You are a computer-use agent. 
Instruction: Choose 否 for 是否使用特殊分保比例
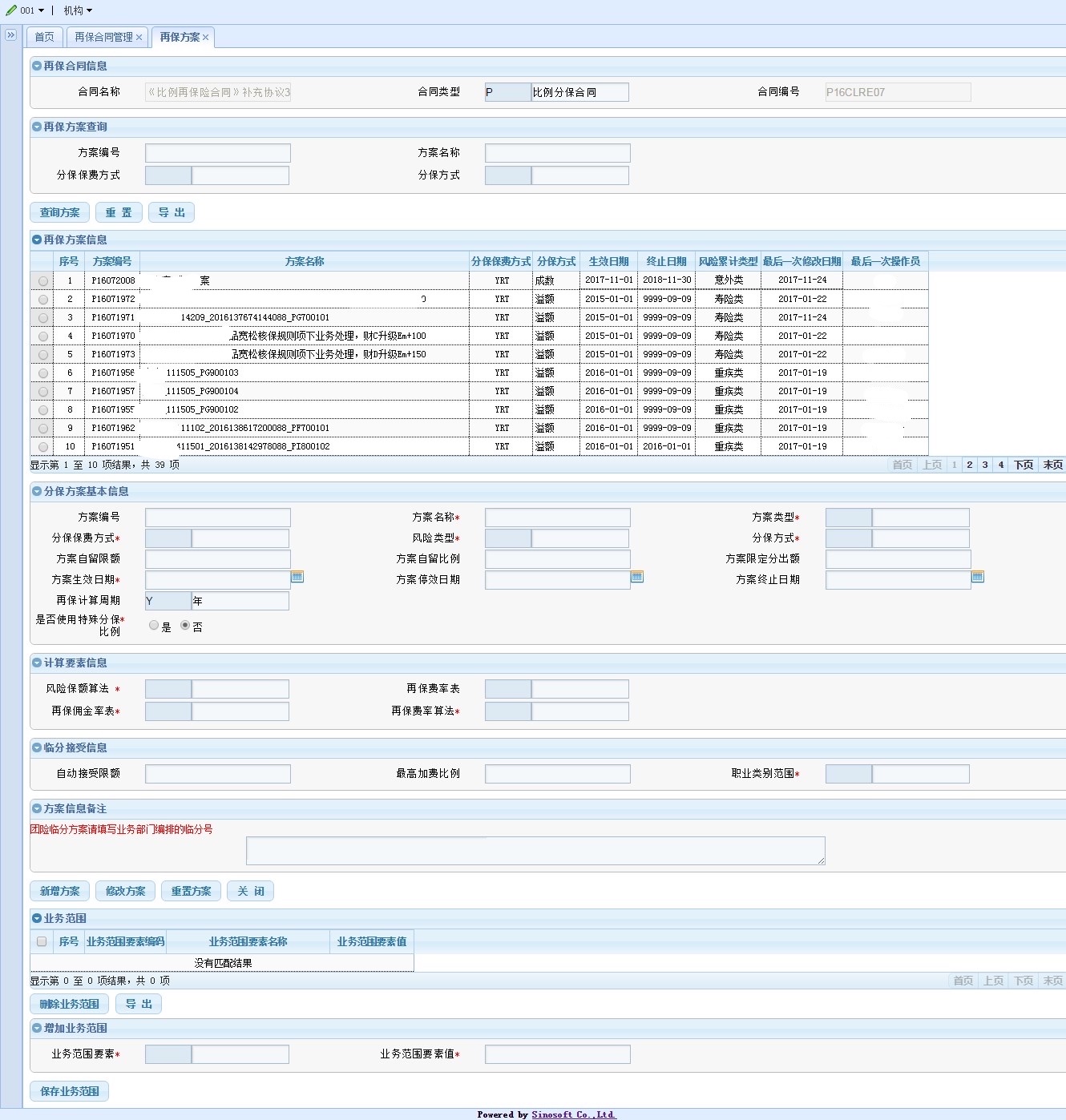(x=185, y=626)
